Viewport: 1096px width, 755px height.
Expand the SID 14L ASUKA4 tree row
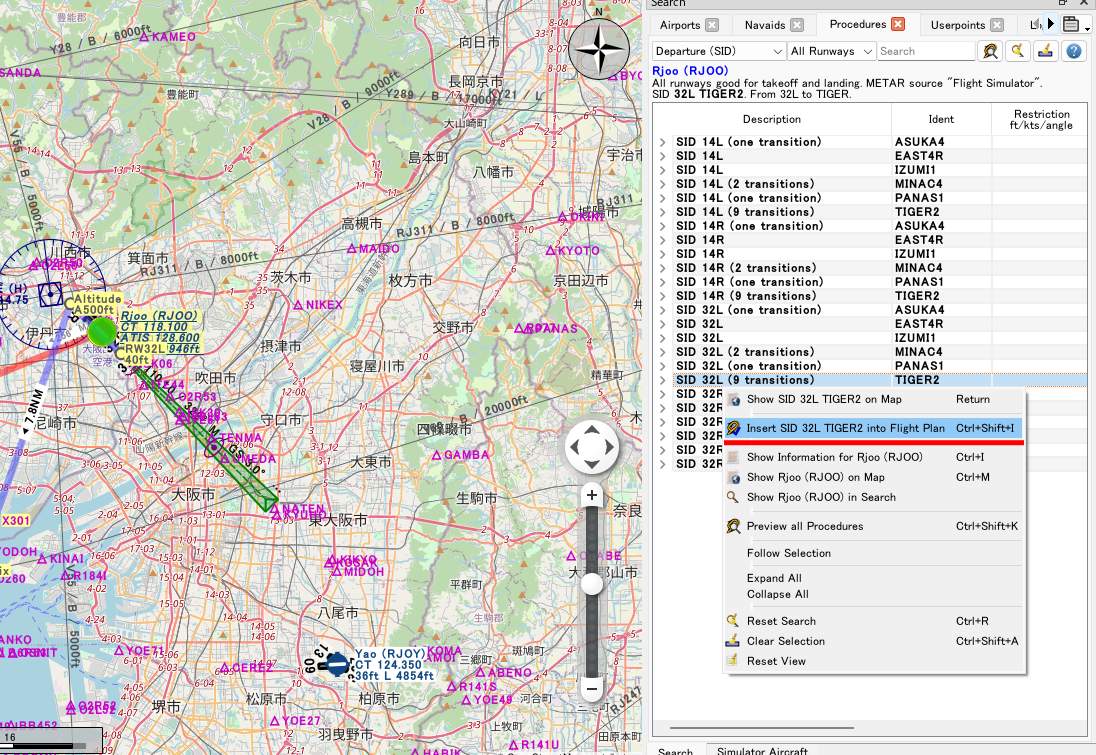(662, 142)
